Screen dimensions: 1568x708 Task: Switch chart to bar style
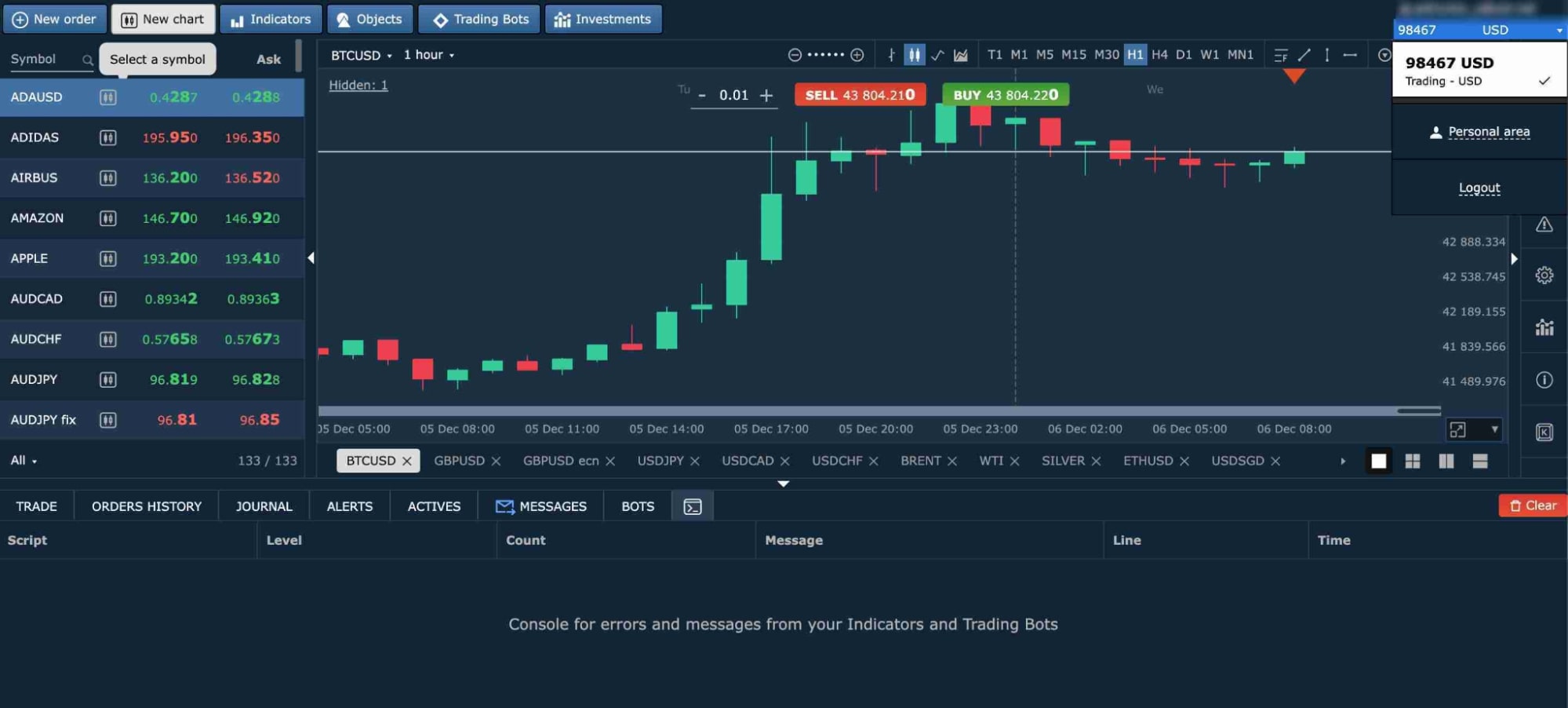pyautogui.click(x=891, y=55)
